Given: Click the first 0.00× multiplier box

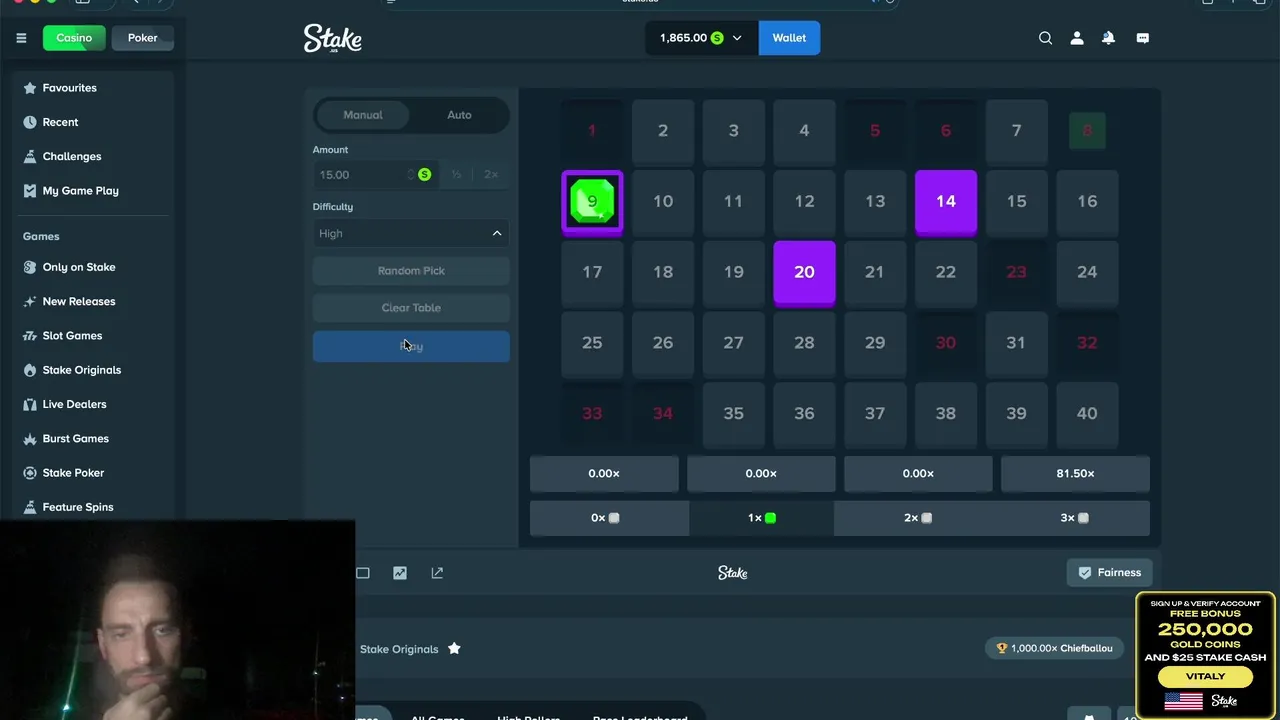Looking at the screenshot, I should click(x=604, y=474).
